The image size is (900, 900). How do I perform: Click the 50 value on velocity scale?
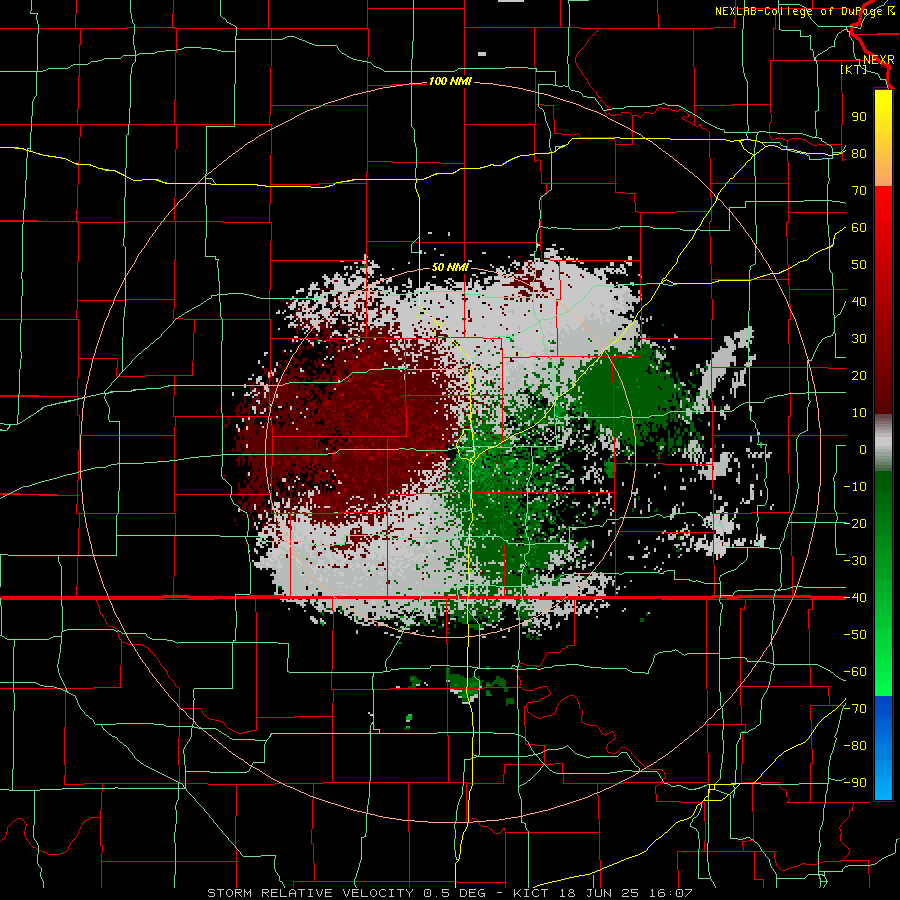tap(859, 265)
